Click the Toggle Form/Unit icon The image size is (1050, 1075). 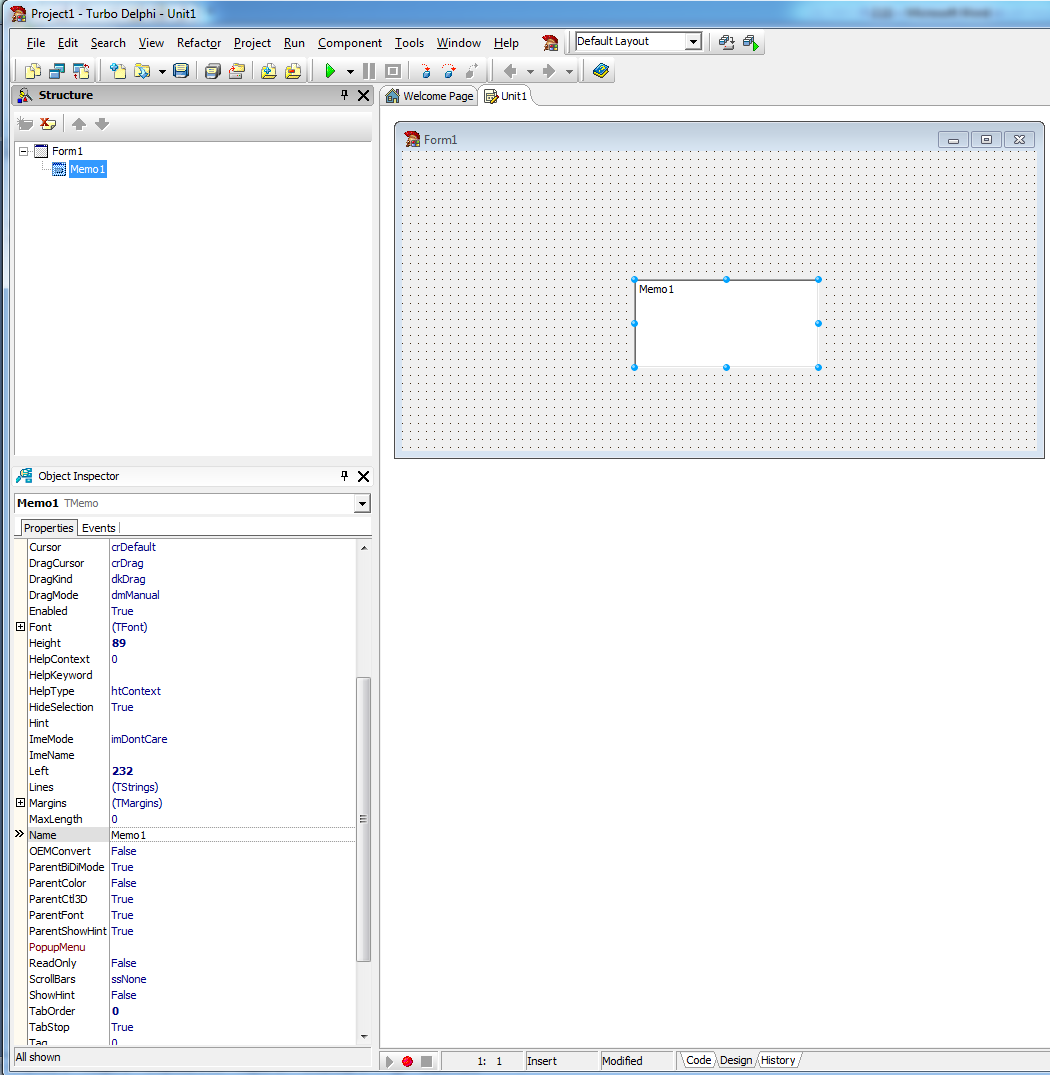coord(81,71)
